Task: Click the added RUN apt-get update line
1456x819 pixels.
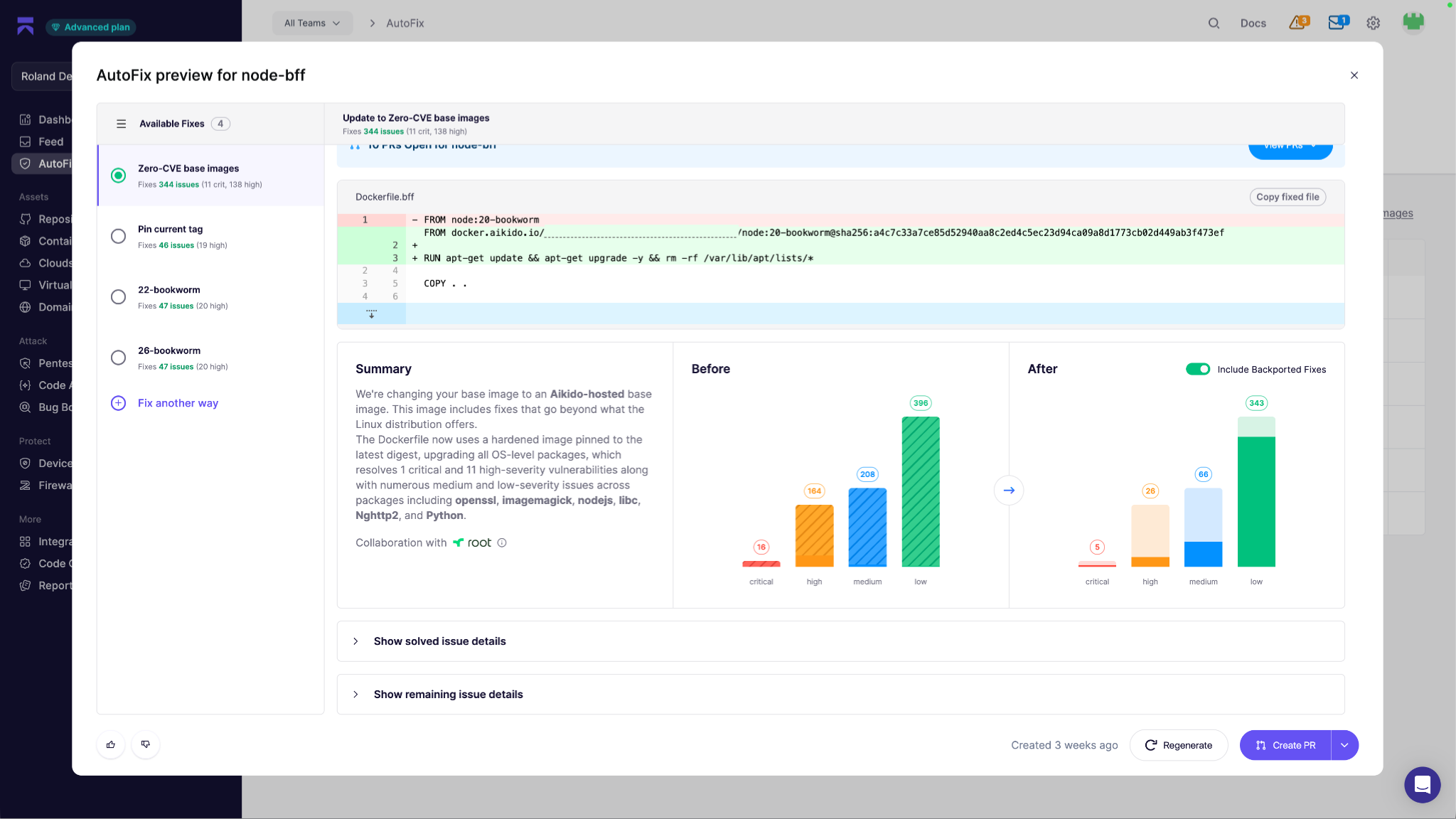Action: [840, 258]
